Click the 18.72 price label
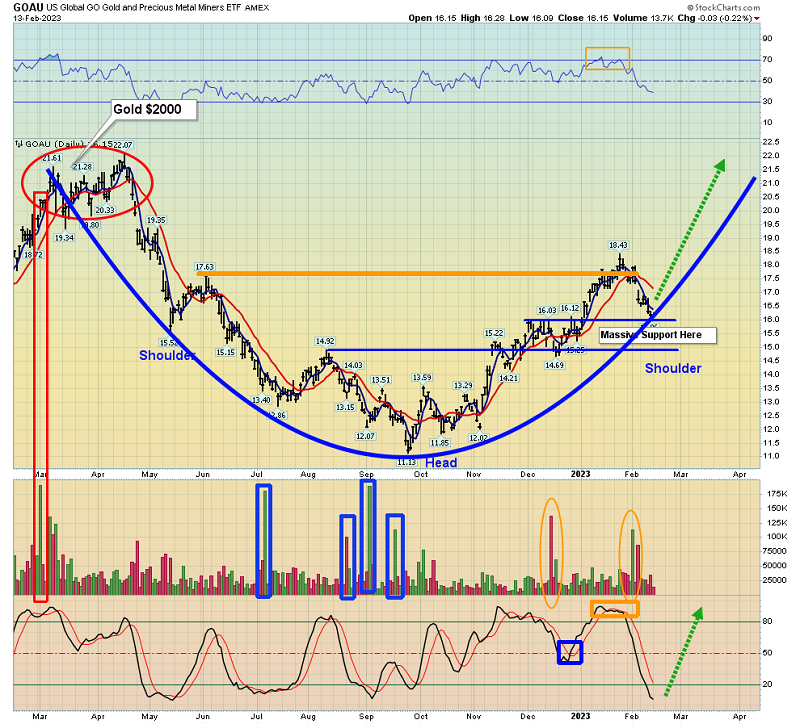Viewport: 800px width, 724px height. [34, 255]
